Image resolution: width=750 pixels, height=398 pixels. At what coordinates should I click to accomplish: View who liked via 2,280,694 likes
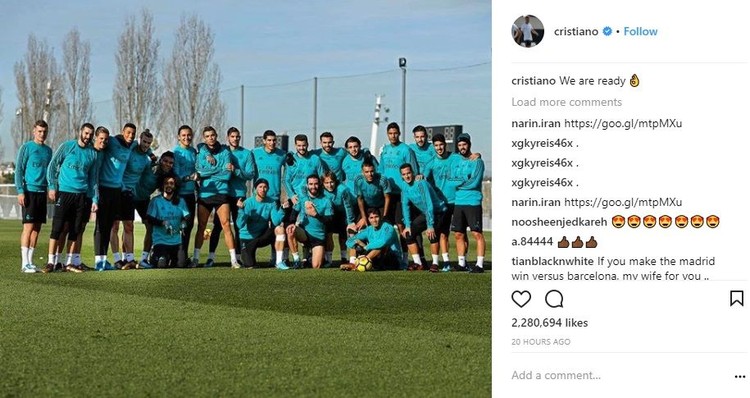tap(550, 323)
